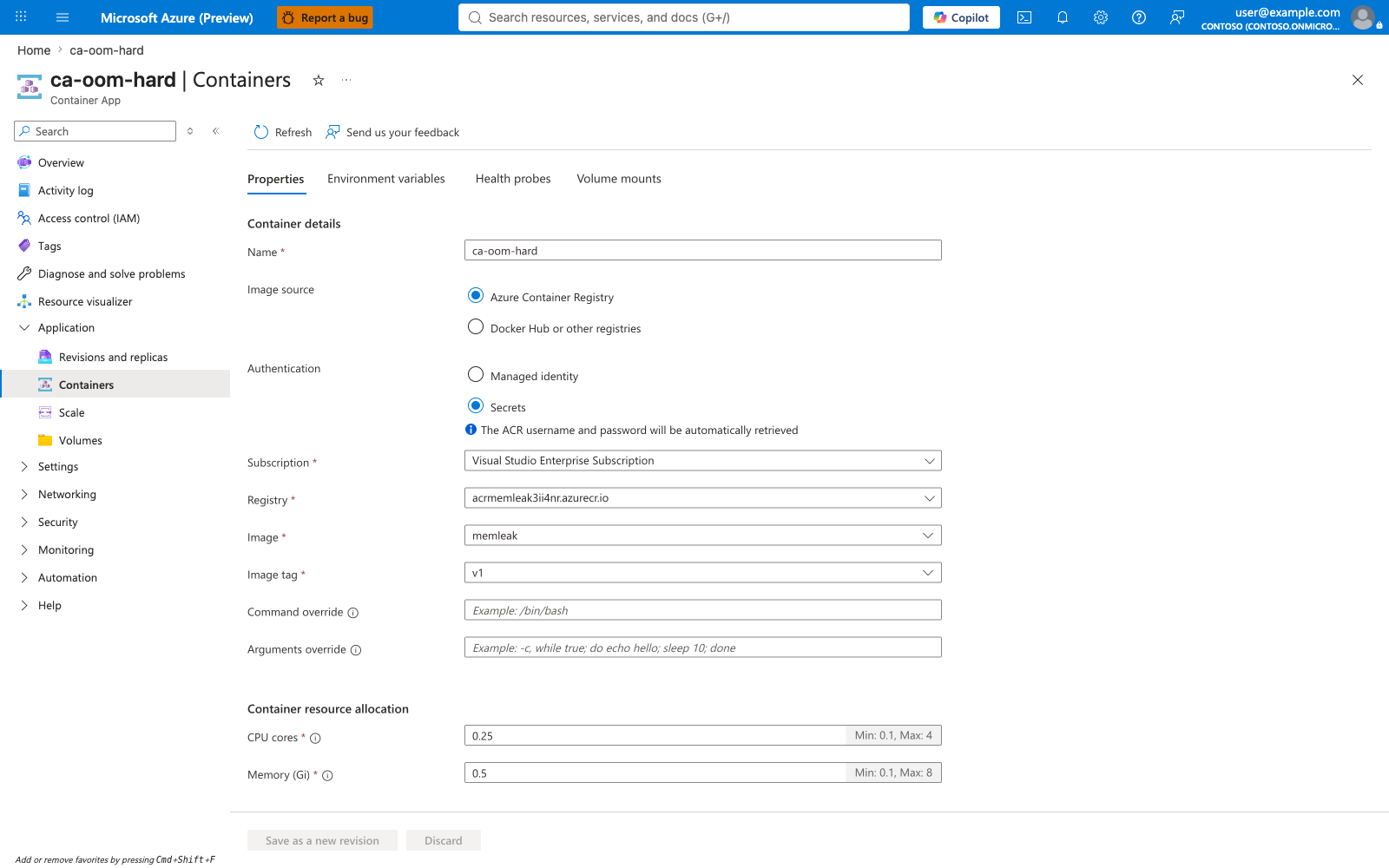This screenshot has width=1389, height=868.
Task: Click the Report a bug button
Action: coord(325,17)
